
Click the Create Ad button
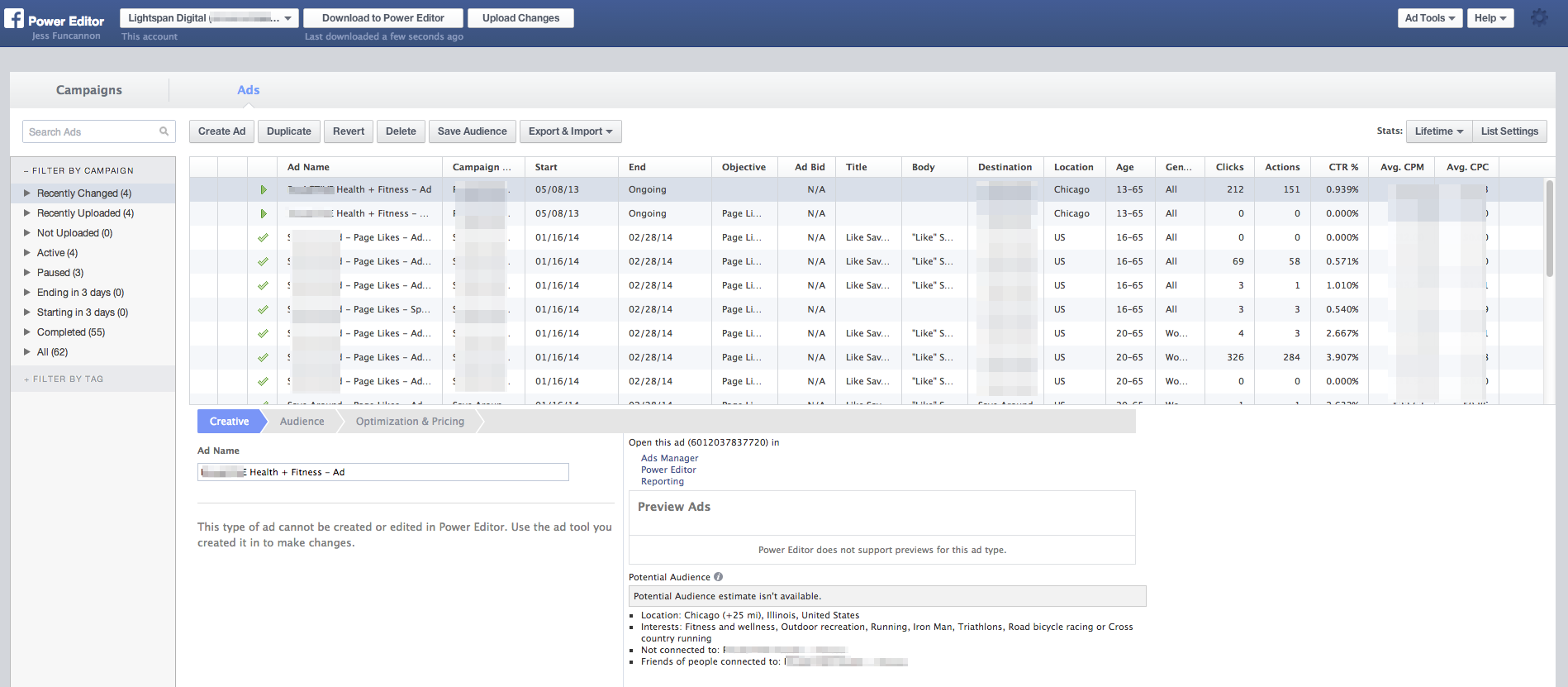coord(222,131)
